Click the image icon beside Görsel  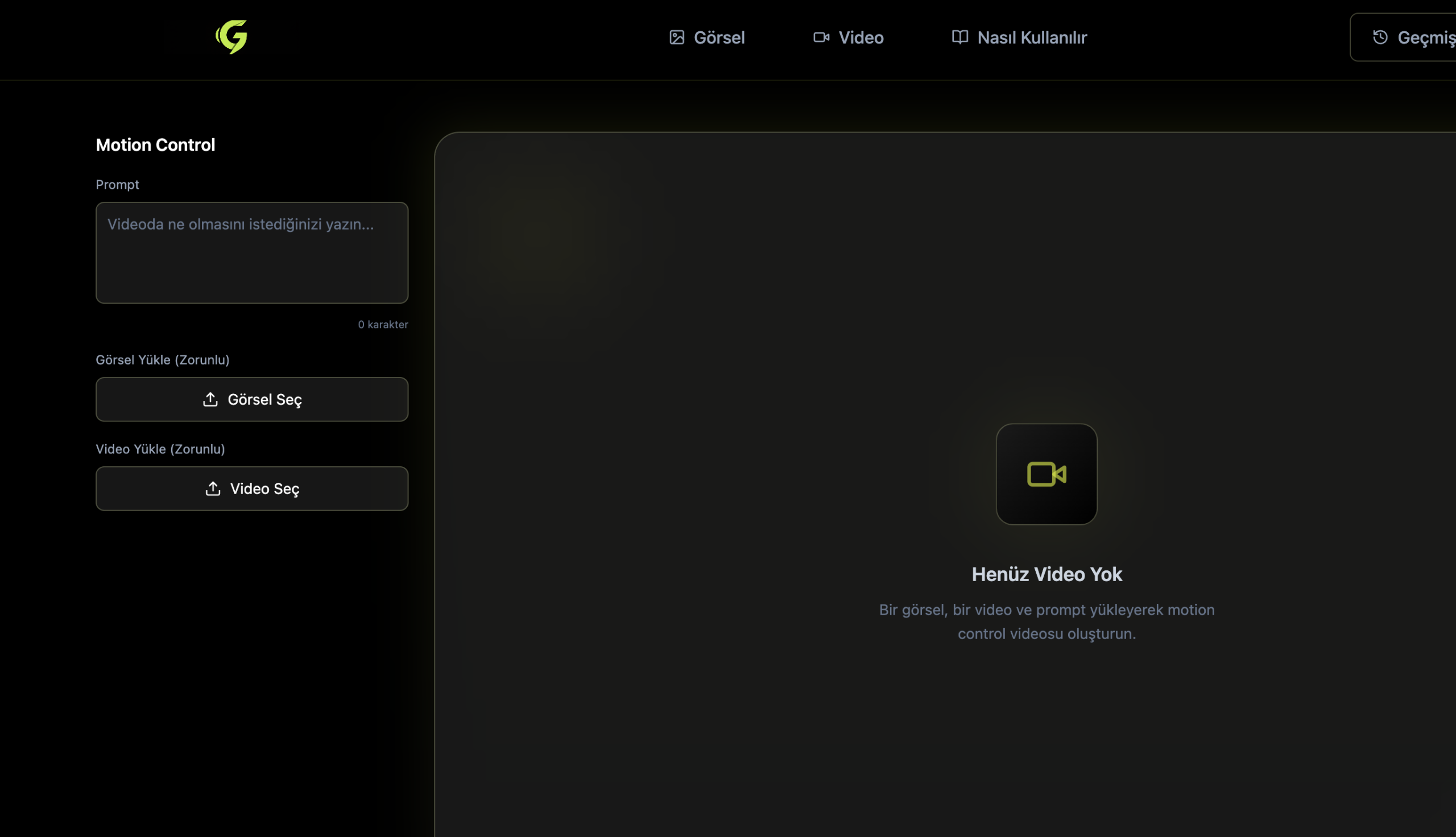click(677, 38)
